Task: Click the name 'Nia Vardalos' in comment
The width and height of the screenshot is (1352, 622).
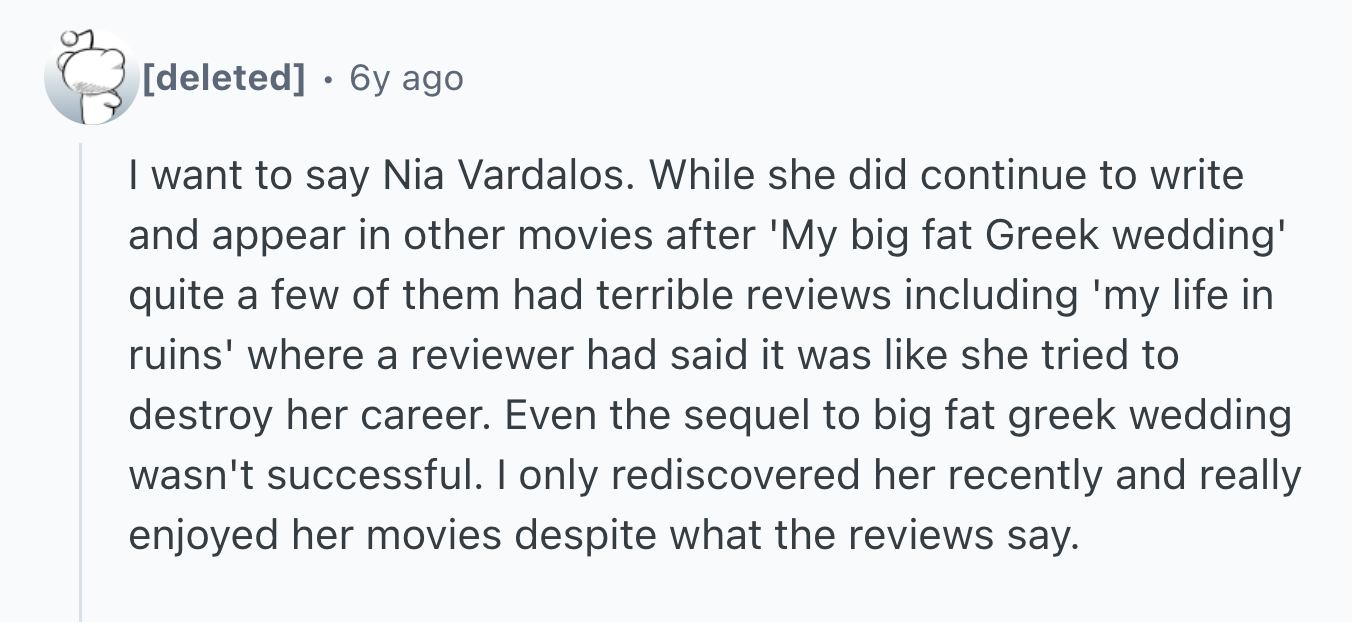Action: (x=510, y=176)
